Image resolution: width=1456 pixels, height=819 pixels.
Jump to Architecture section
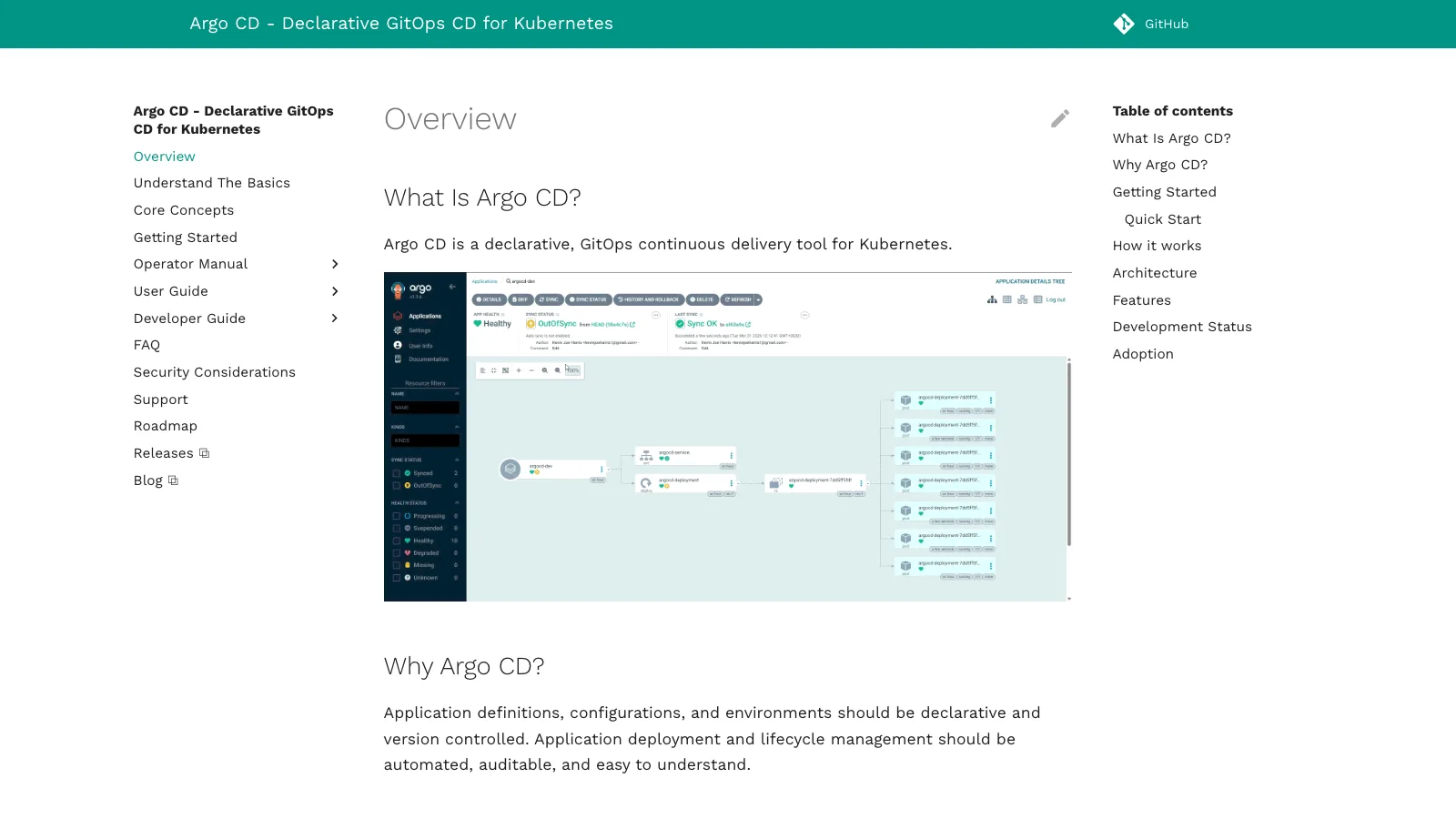tap(1155, 273)
